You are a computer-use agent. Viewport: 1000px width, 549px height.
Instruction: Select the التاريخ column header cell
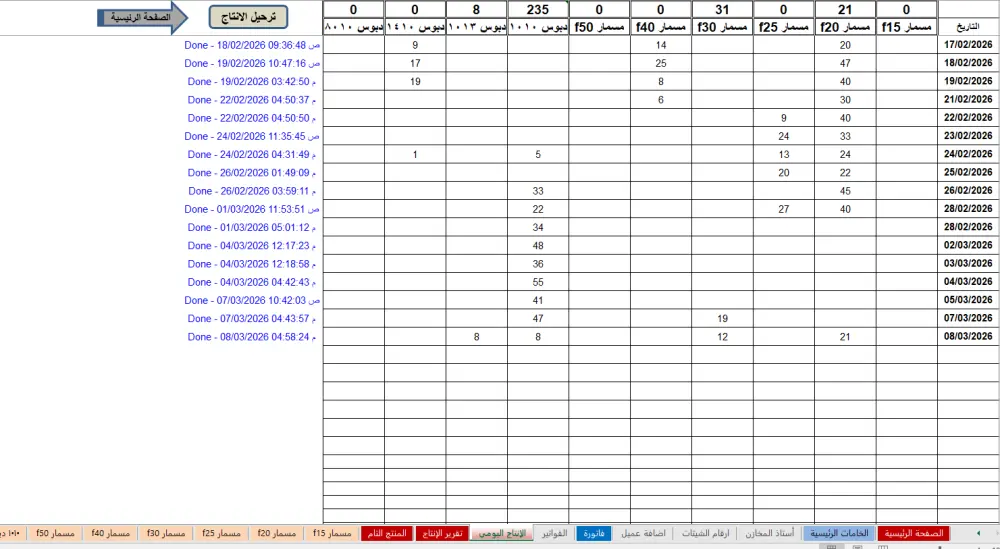pos(968,27)
